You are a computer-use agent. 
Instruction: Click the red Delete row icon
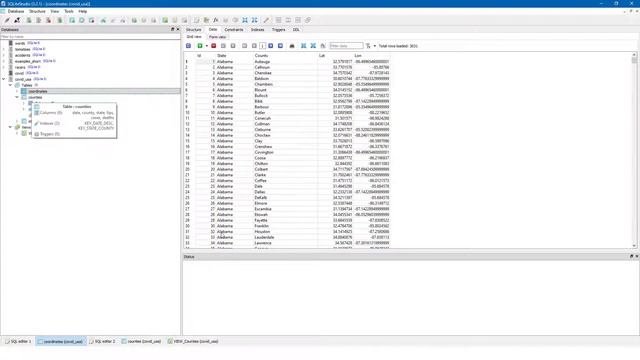pos(213,46)
